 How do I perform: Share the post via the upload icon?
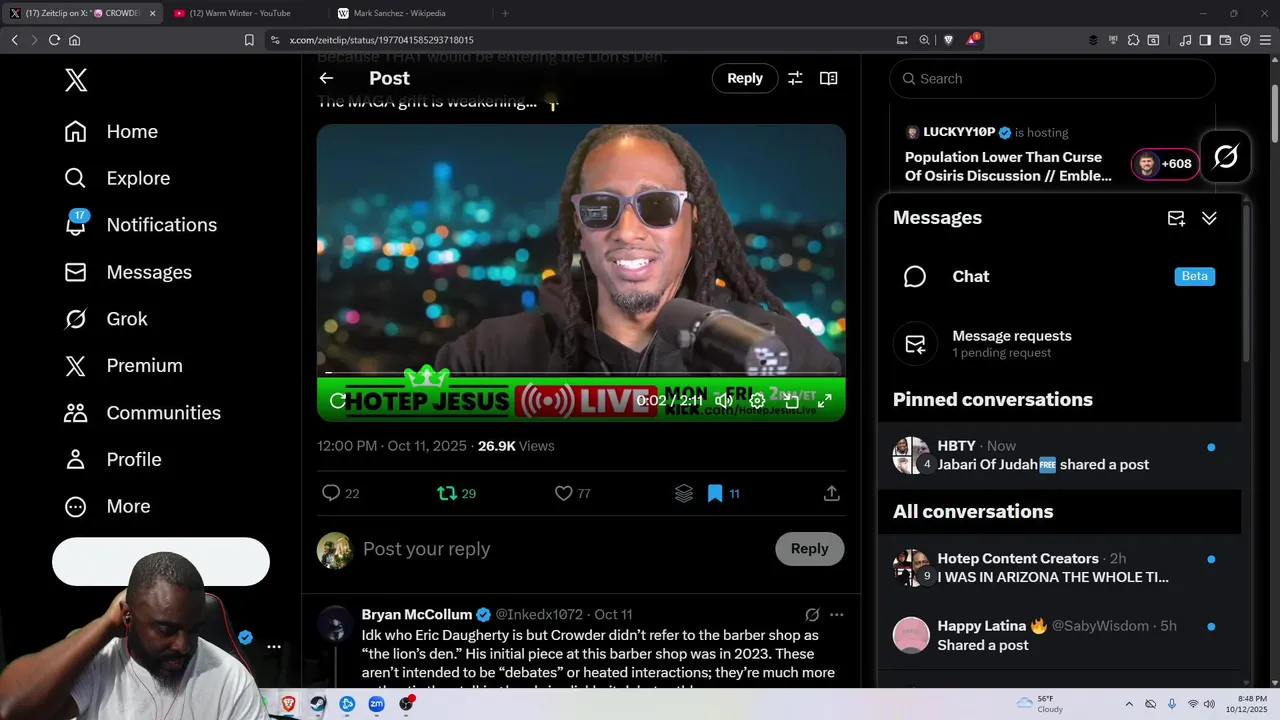(831, 493)
